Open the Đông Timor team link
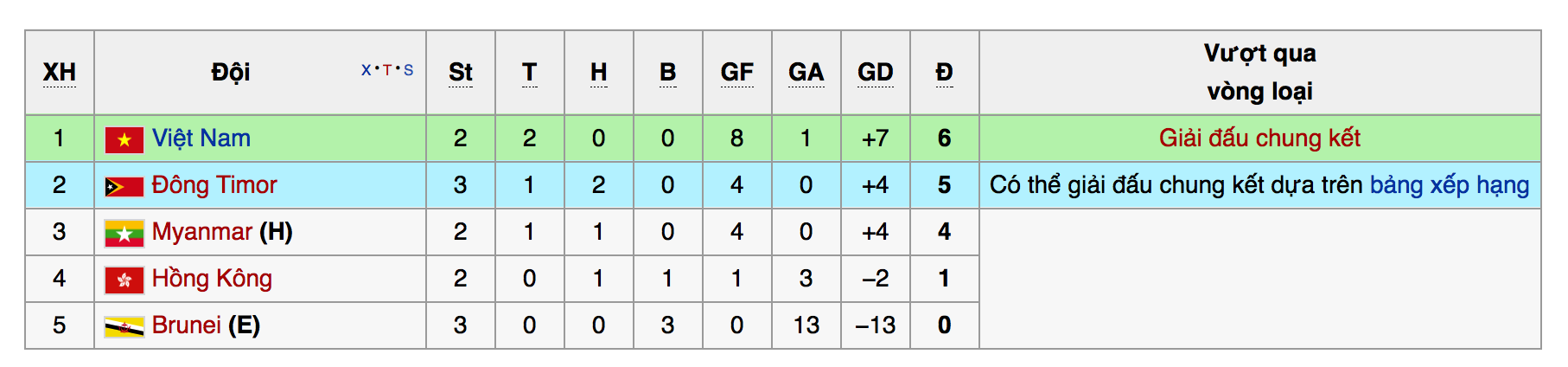 214,185
